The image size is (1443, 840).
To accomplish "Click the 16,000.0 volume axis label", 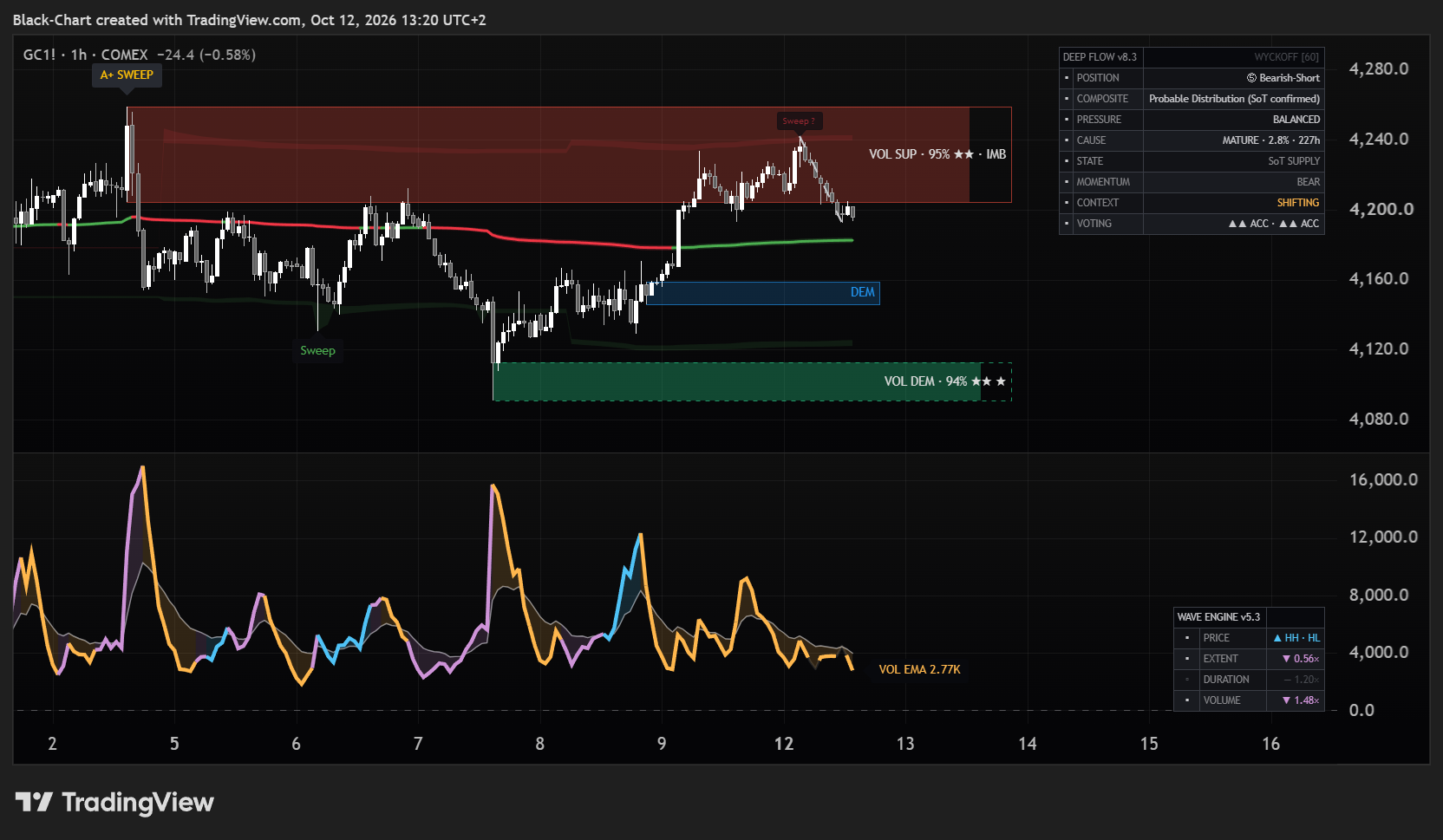I will click(x=1383, y=479).
